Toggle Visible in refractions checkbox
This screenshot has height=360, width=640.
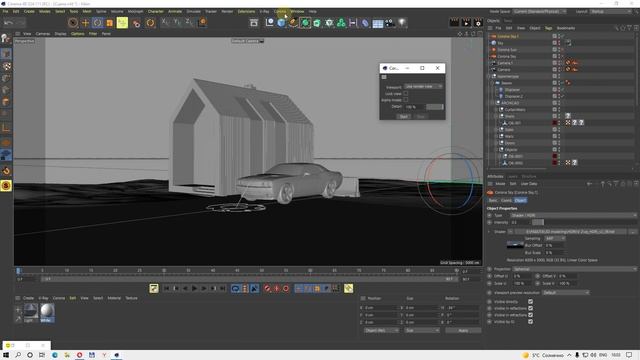[x=530, y=315]
